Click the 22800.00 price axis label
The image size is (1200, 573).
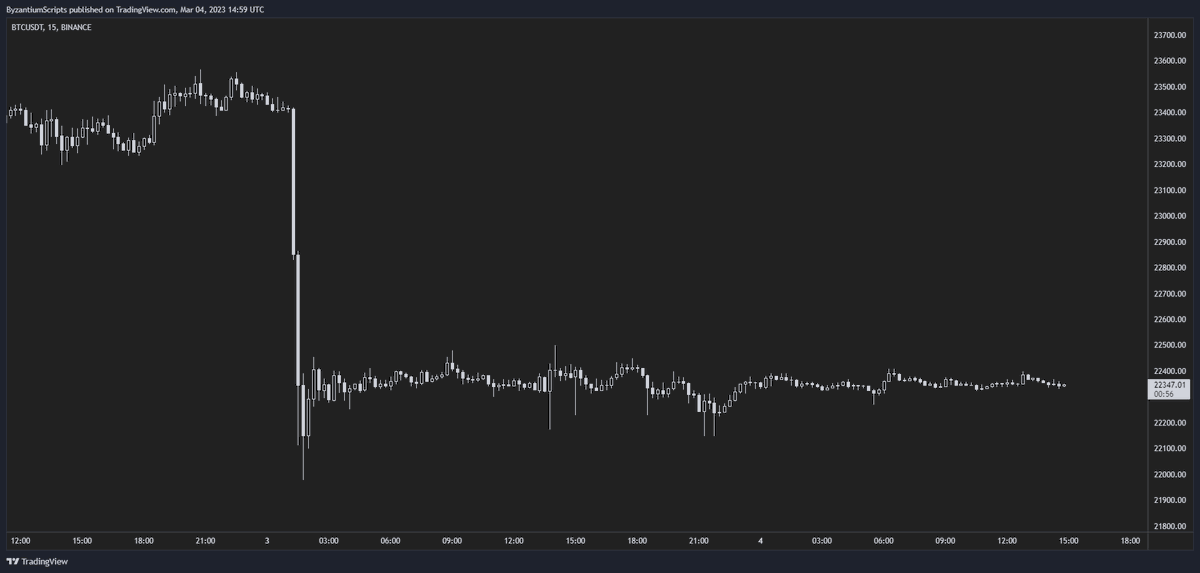coord(1170,268)
